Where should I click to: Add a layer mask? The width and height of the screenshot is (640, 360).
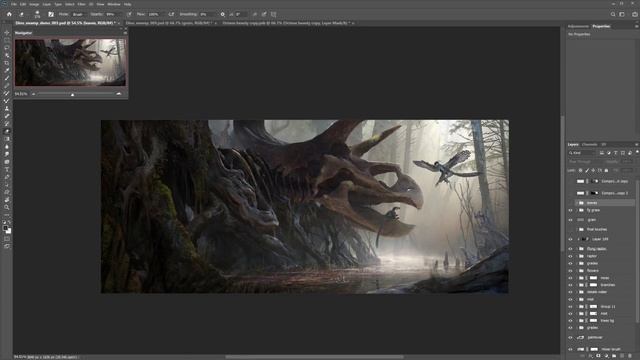pyautogui.click(x=598, y=356)
